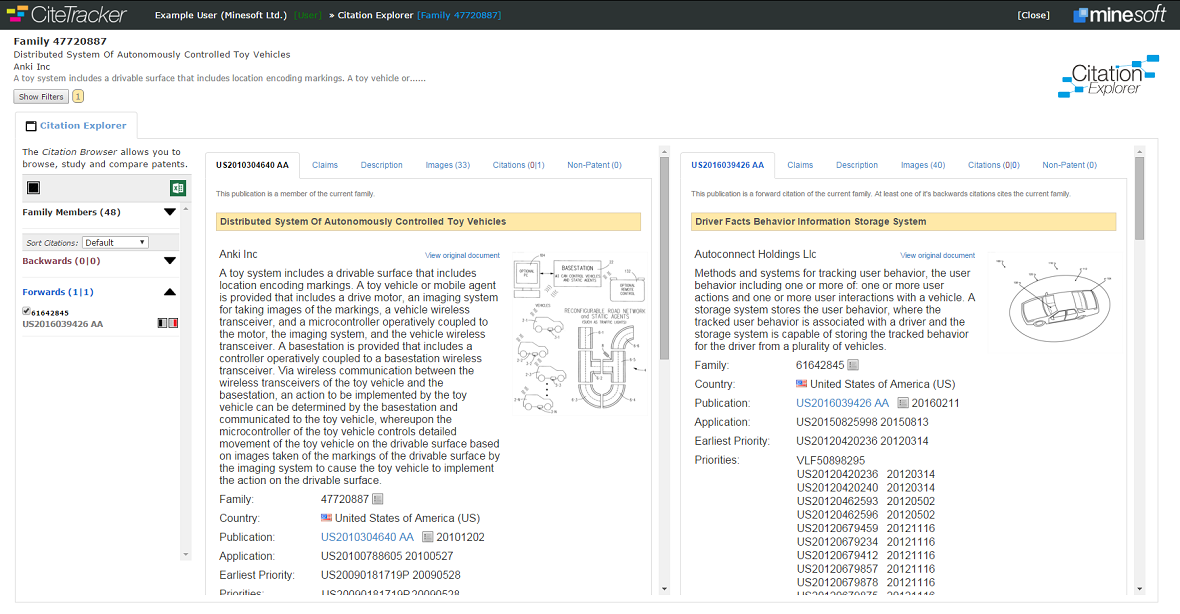
Task: Click the US flag icon in Autoconnect panel
Action: click(x=801, y=384)
